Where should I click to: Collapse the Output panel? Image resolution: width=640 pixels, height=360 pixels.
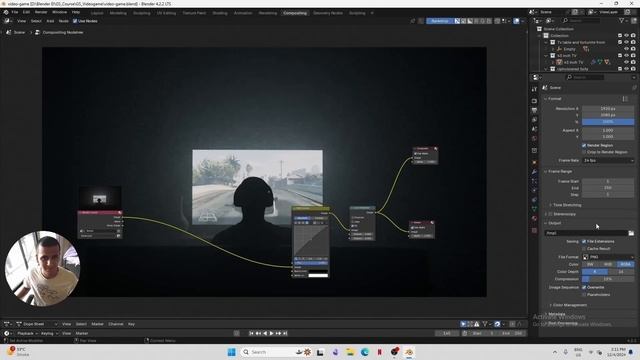554,223
